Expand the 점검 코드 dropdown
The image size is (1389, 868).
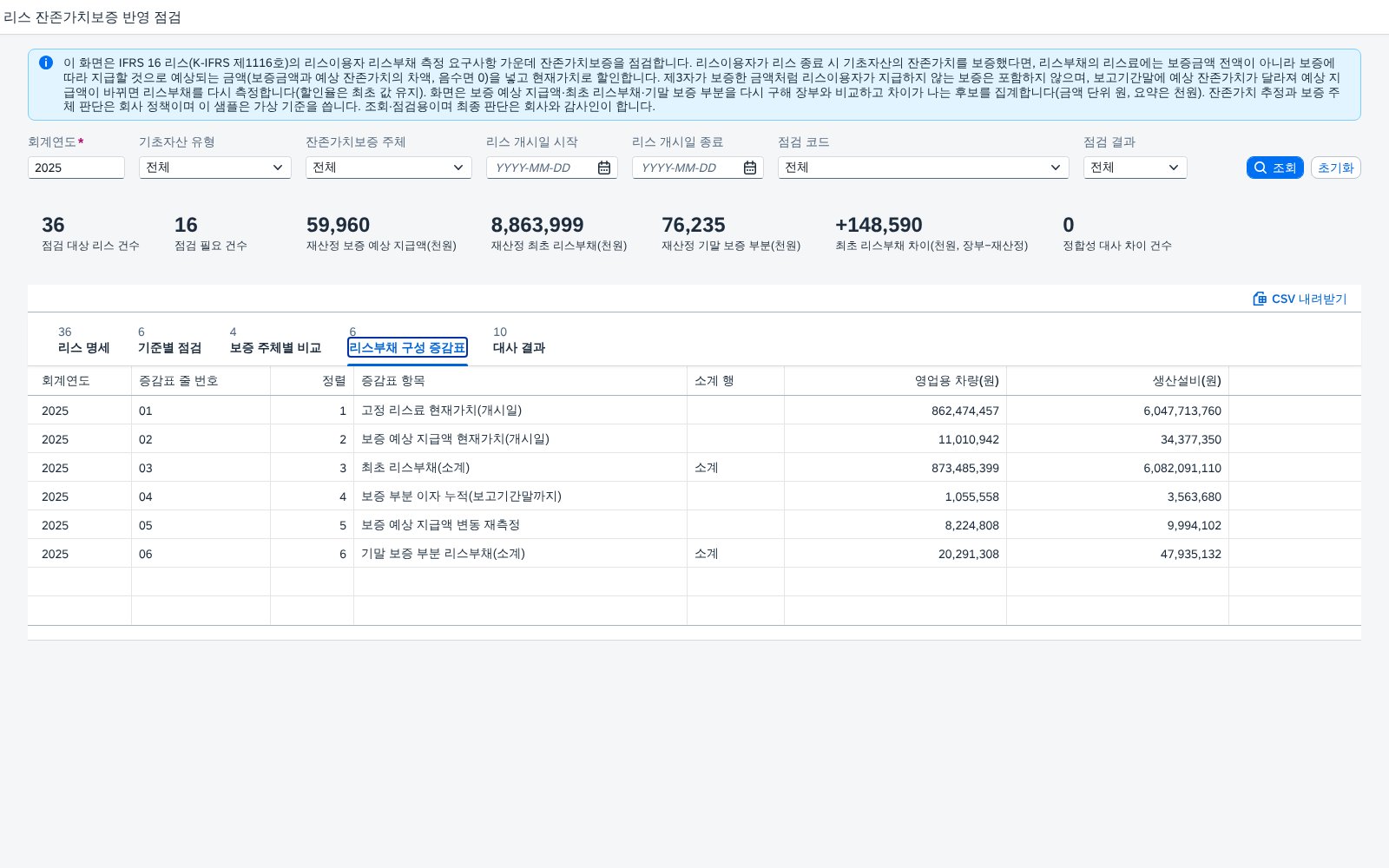pos(1056,168)
